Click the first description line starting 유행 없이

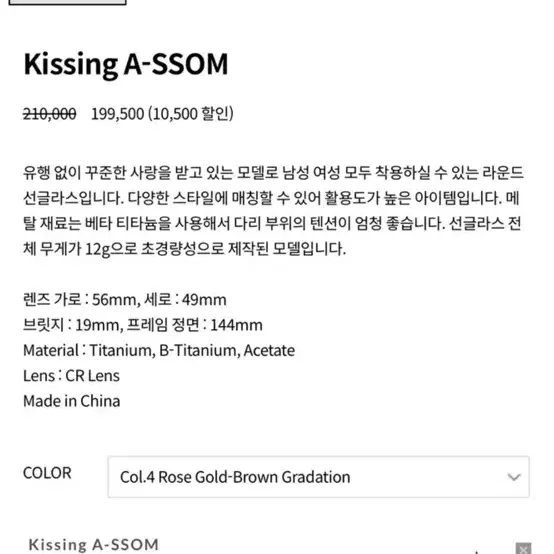[x=273, y=173]
